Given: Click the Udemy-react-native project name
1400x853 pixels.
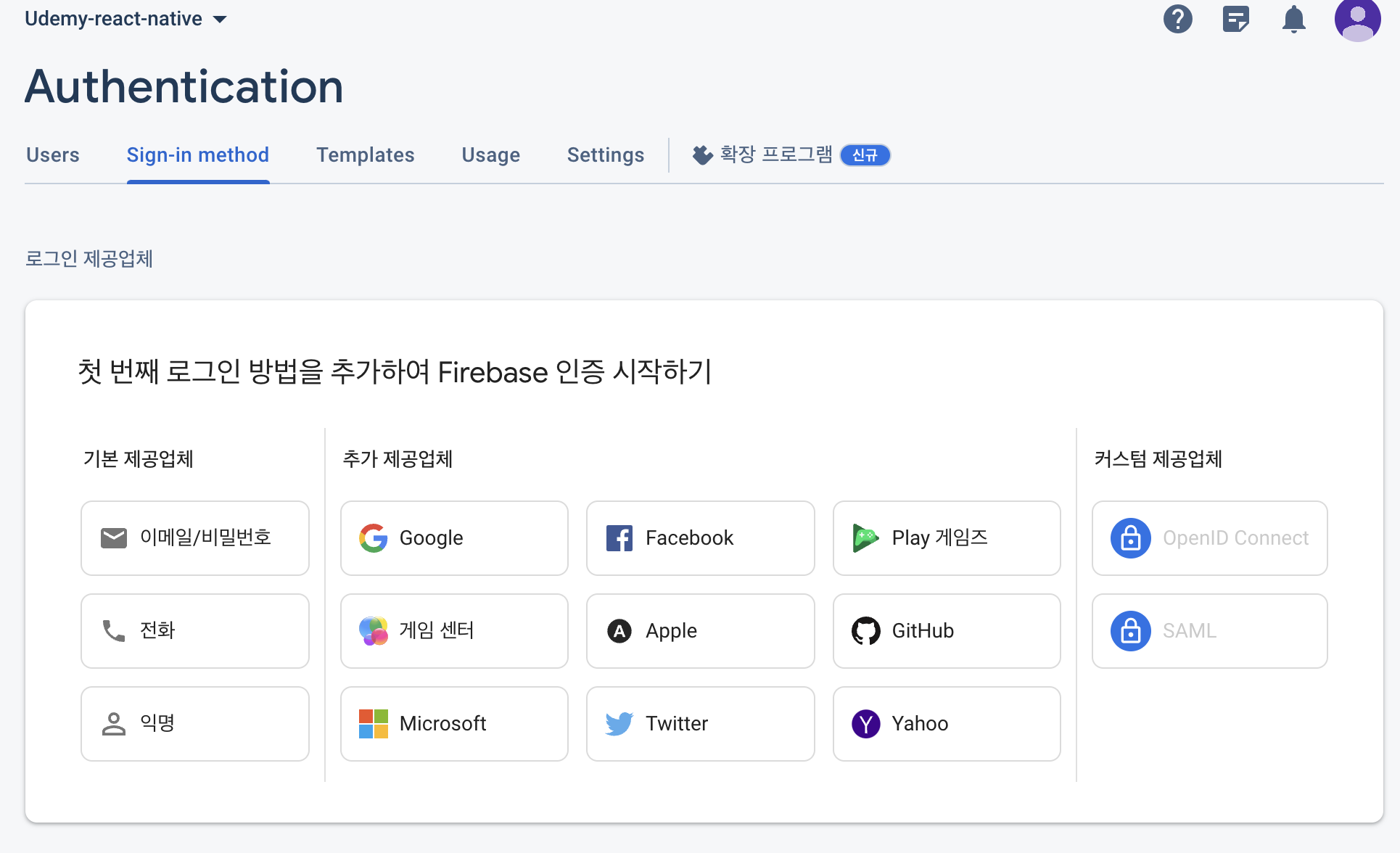Looking at the screenshot, I should tap(114, 19).
